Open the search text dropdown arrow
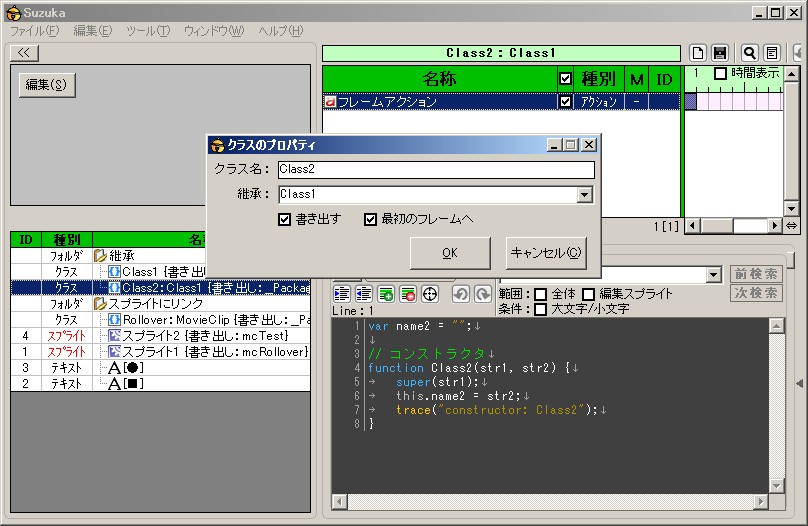This screenshot has width=808, height=526. [713, 275]
